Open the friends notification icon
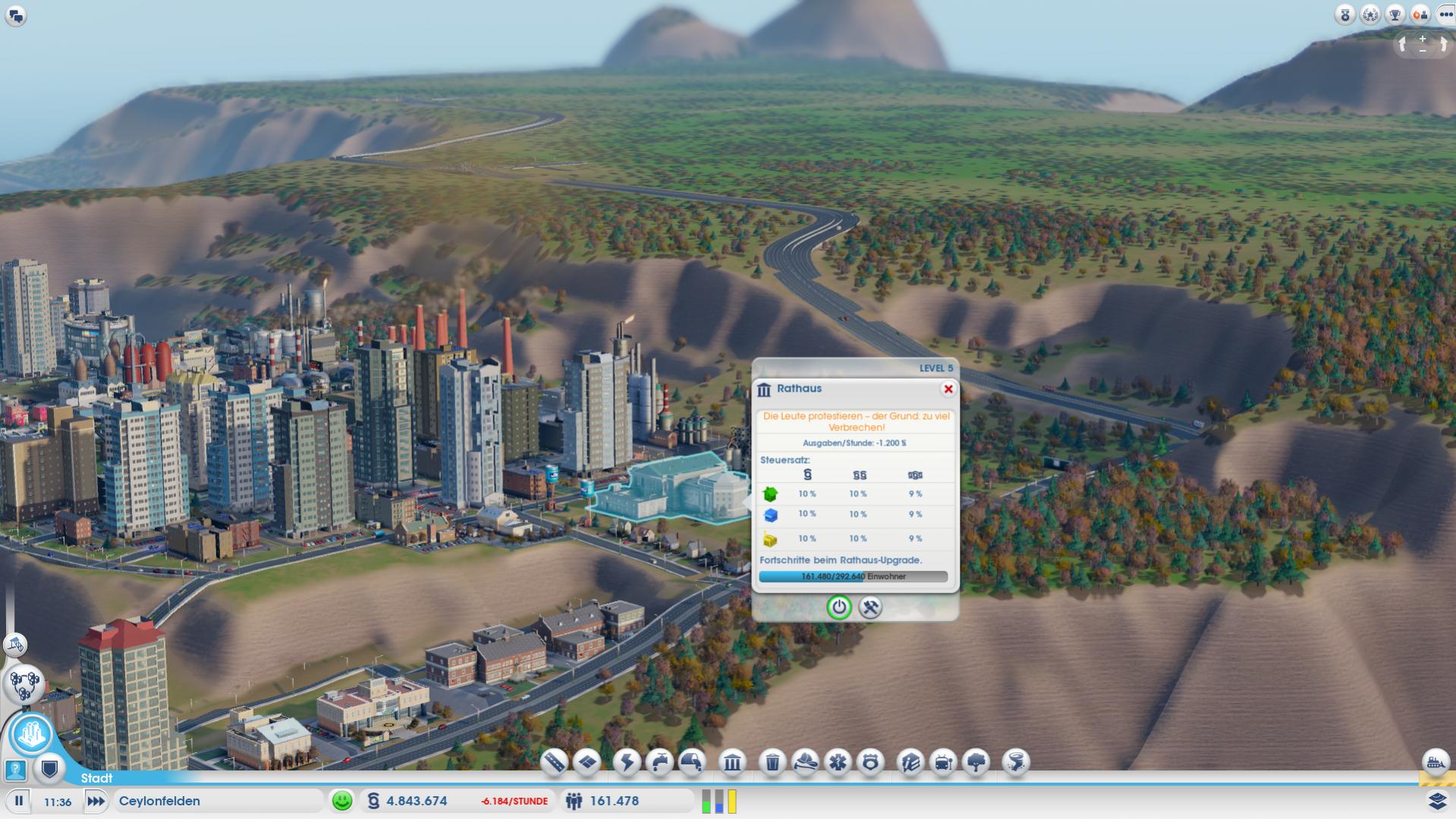Viewport: 1456px width, 819px height. tap(1420, 14)
